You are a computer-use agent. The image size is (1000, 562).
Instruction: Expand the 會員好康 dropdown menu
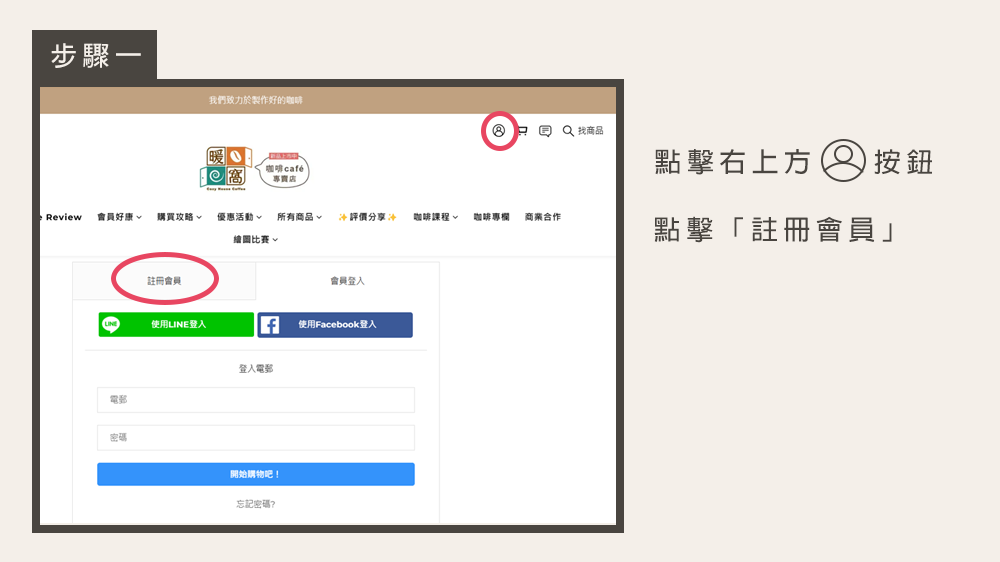click(119, 217)
